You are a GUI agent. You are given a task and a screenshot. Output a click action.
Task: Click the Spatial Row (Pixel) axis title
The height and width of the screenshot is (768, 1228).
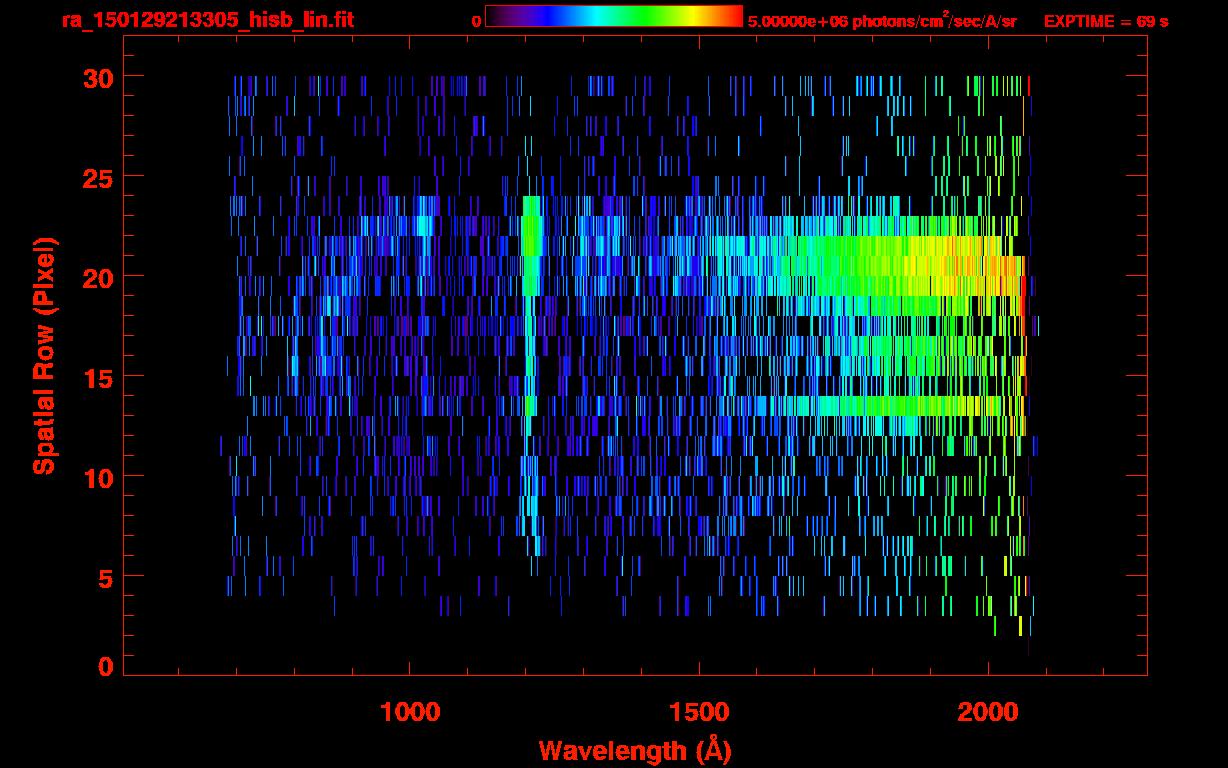tap(44, 356)
